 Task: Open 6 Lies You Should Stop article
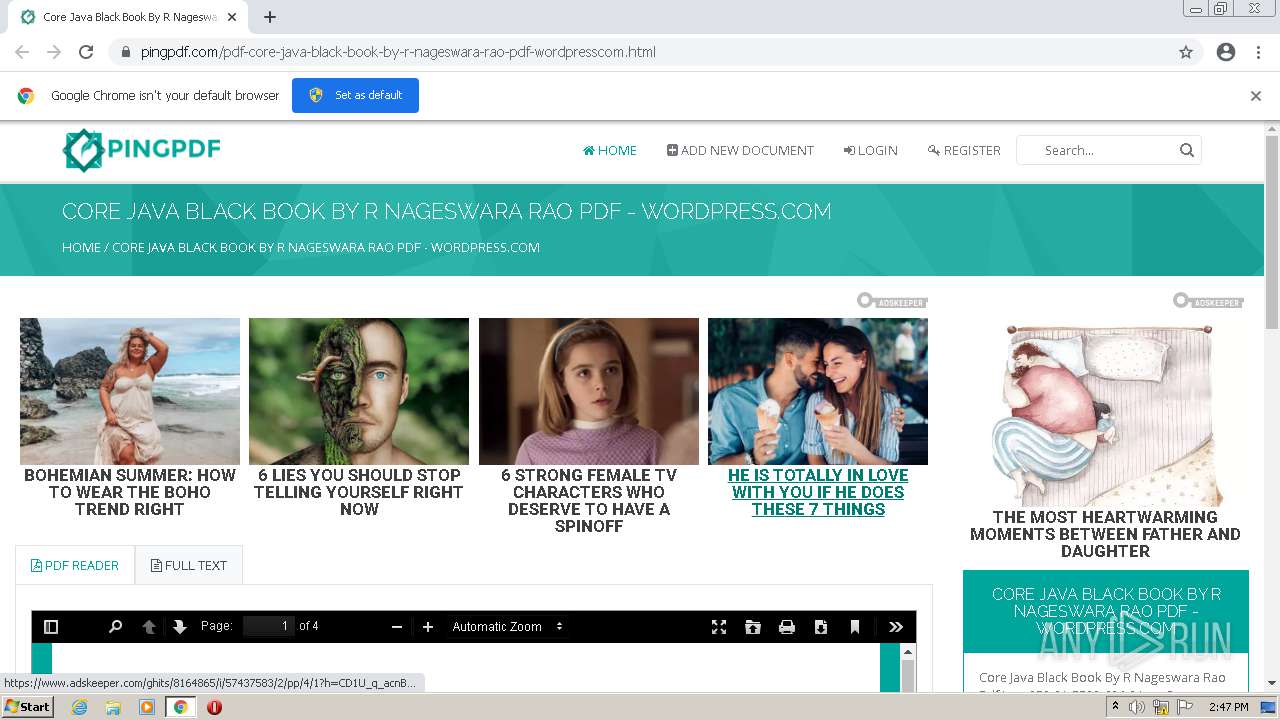[359, 492]
